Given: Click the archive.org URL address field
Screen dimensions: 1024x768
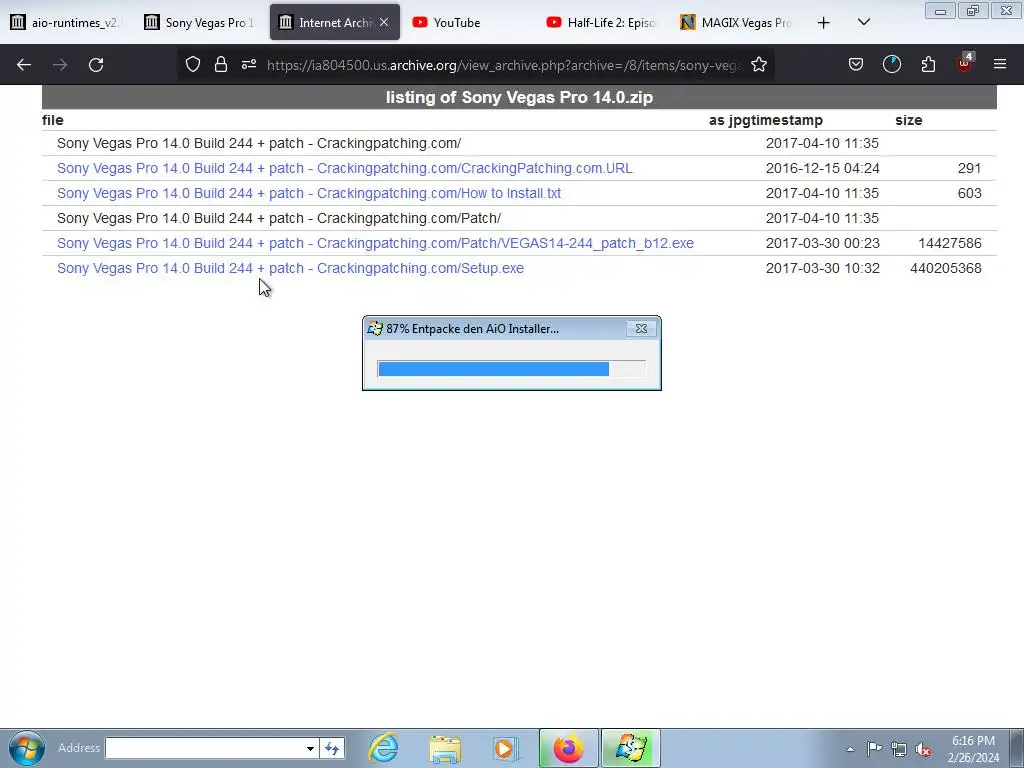Looking at the screenshot, I should 503,65.
